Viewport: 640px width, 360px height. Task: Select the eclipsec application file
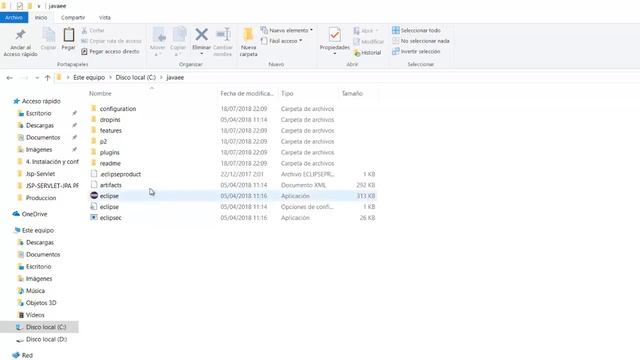point(110,218)
